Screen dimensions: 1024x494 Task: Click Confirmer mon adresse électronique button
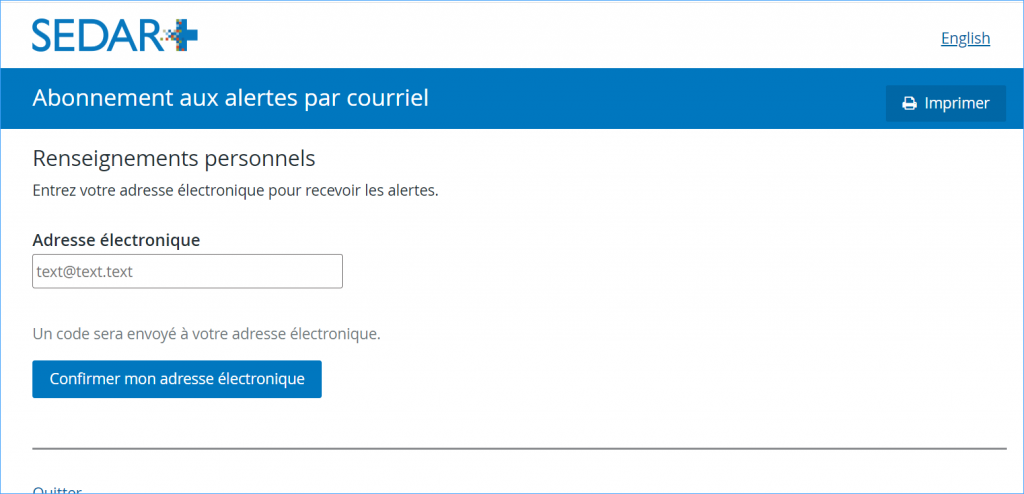pyautogui.click(x=177, y=379)
